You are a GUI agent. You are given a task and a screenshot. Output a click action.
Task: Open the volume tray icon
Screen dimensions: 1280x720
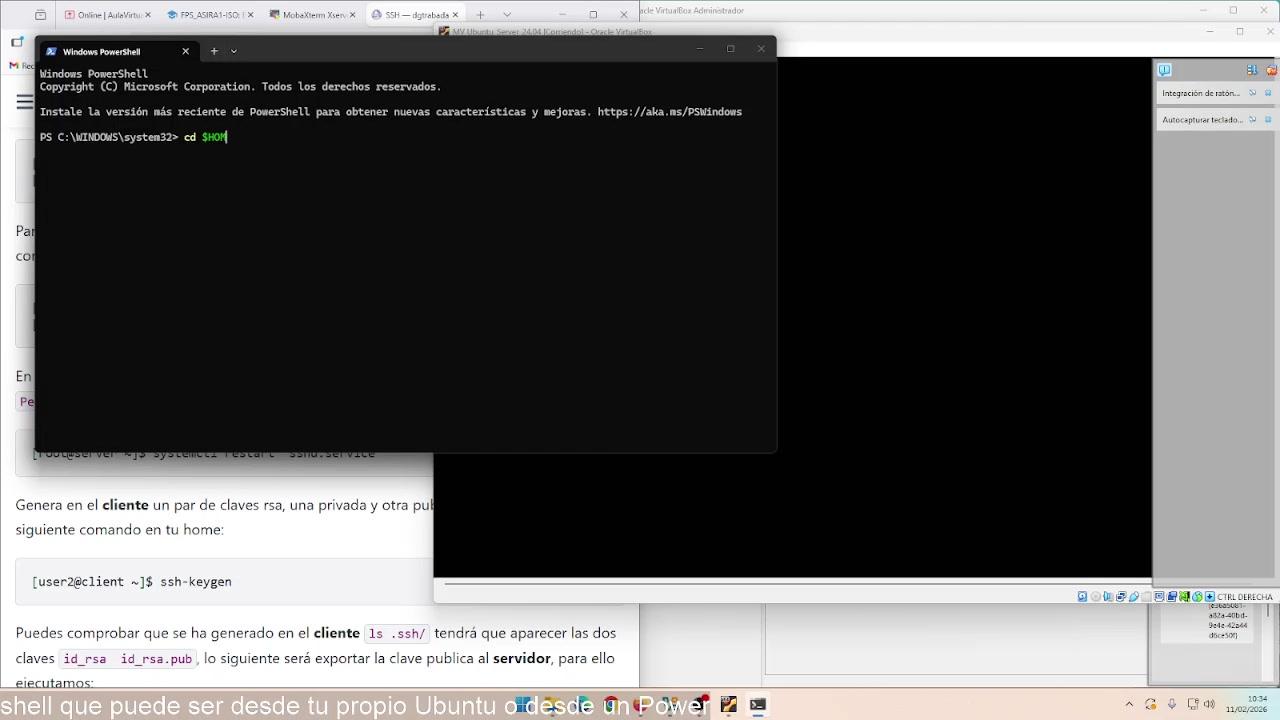point(1209,704)
